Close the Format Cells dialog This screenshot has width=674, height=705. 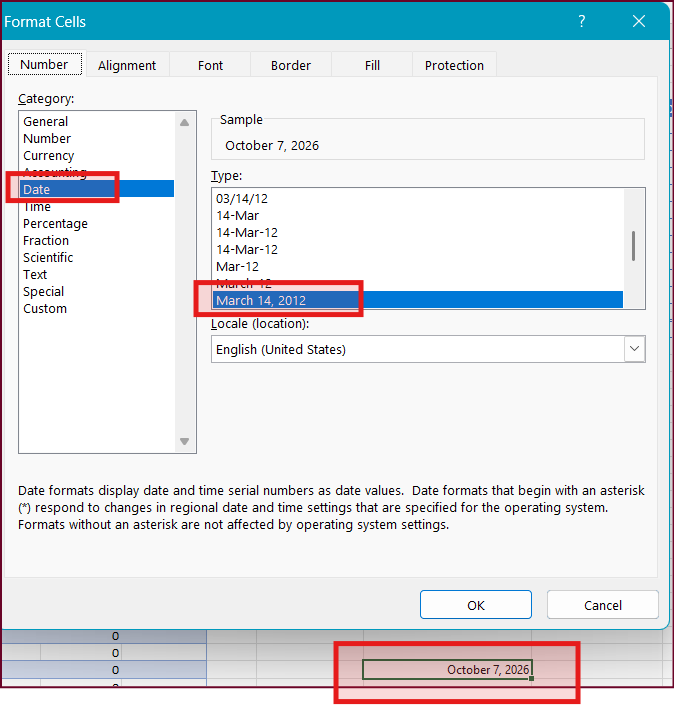point(638,21)
